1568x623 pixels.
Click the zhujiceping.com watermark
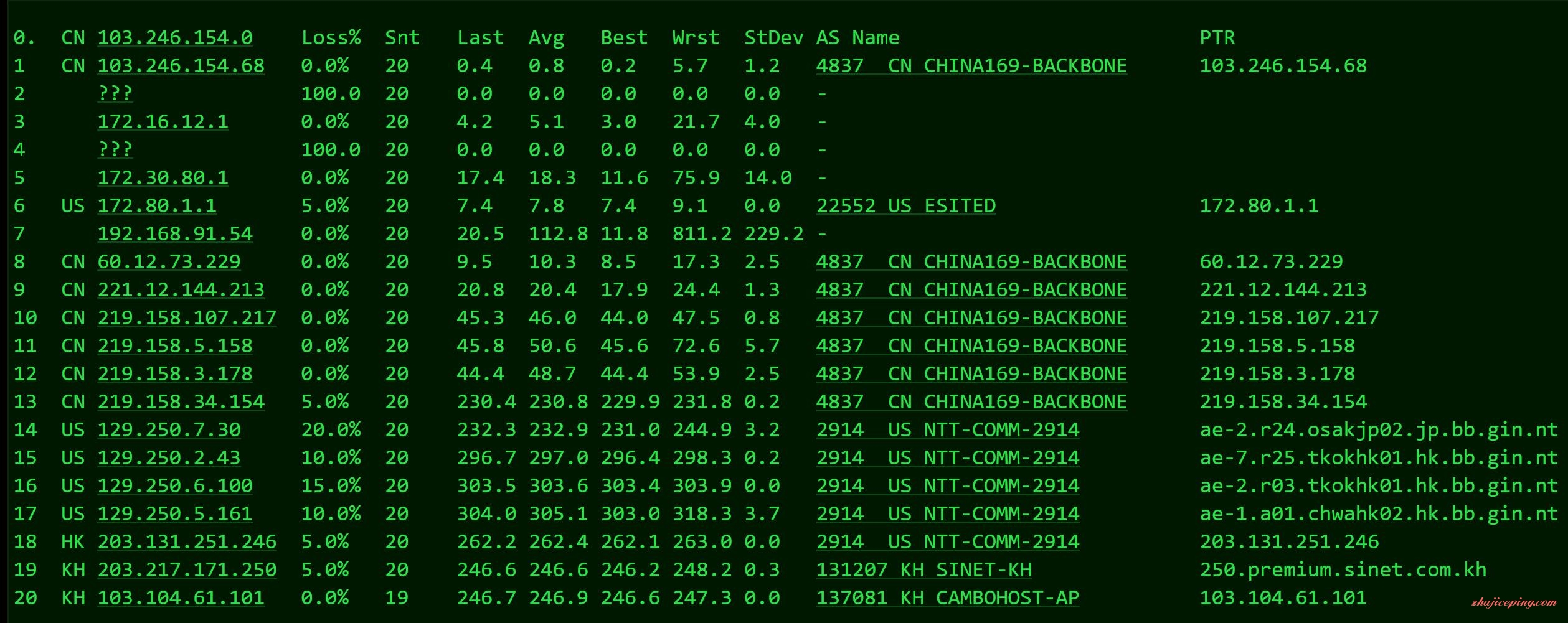pyautogui.click(x=1513, y=602)
